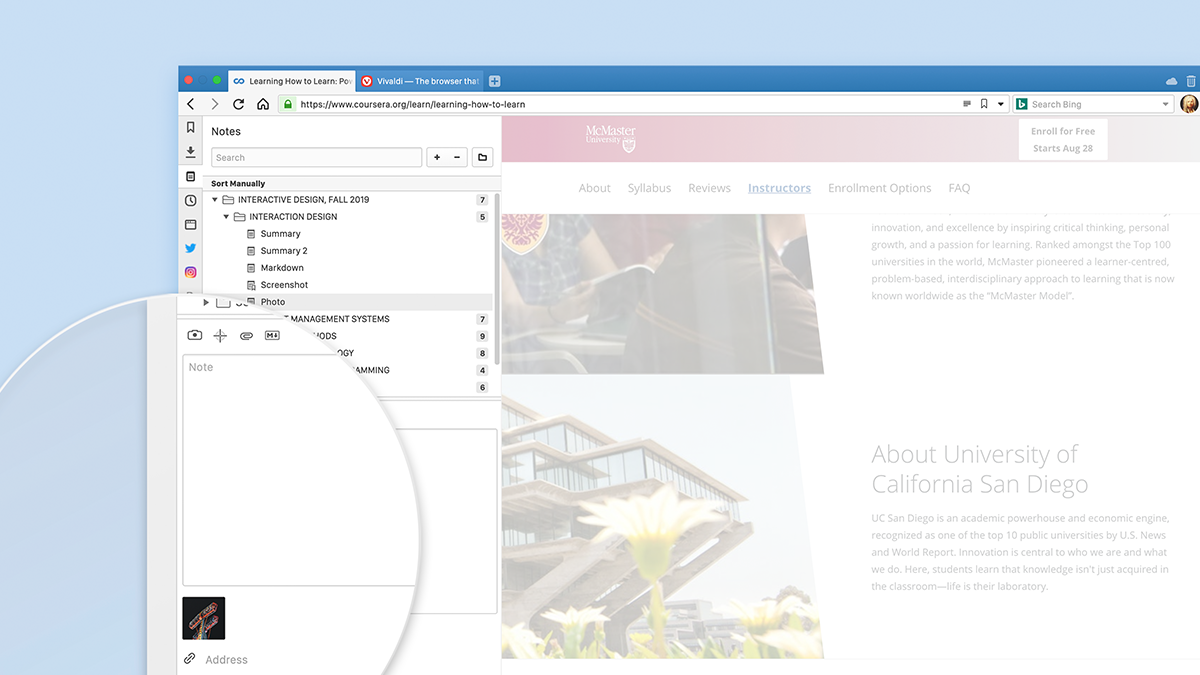Screen dimensions: 1200x675
Task: Capture a screenshot with the camera icon
Action: pos(195,336)
